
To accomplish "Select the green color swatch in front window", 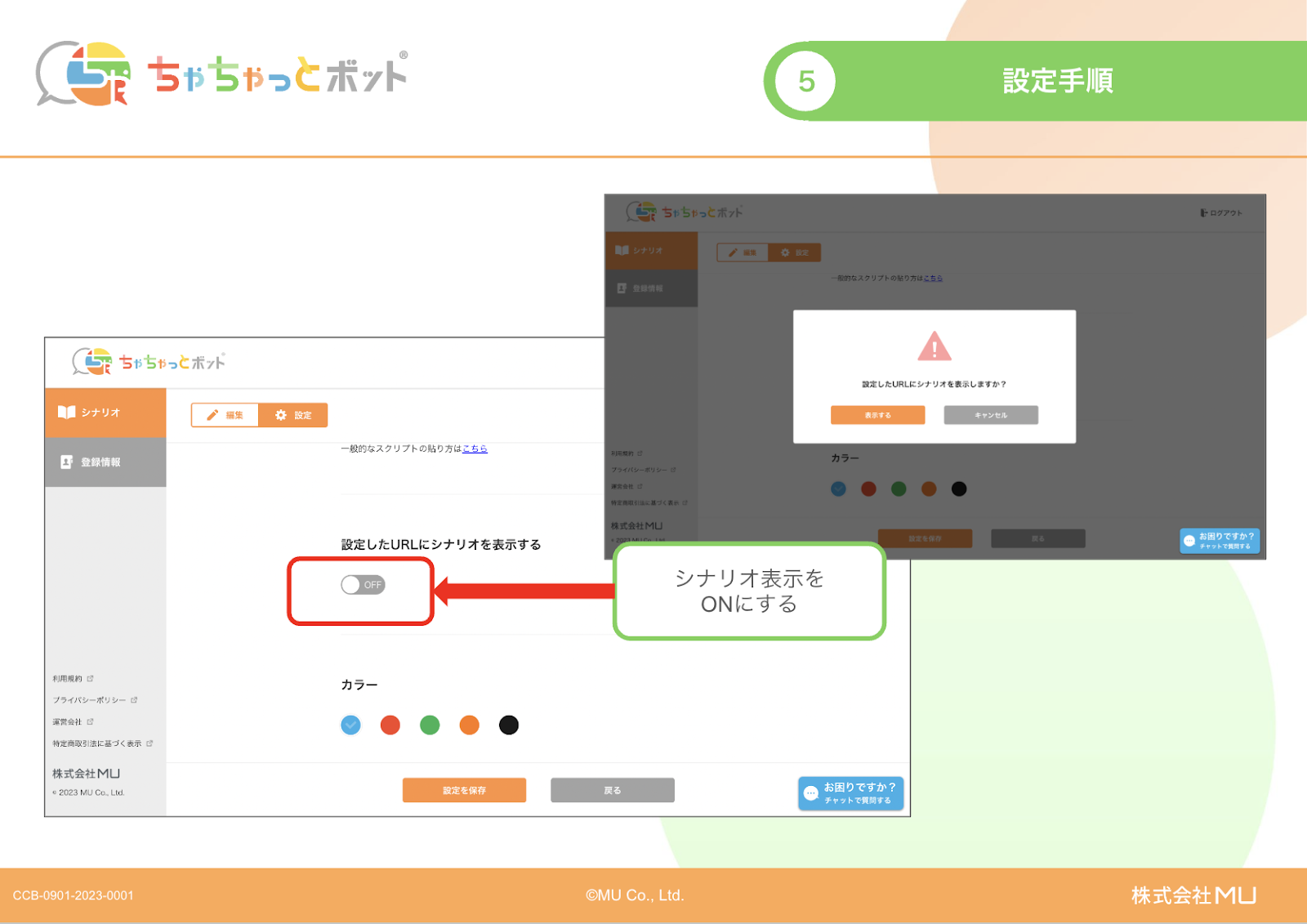I will tap(430, 725).
